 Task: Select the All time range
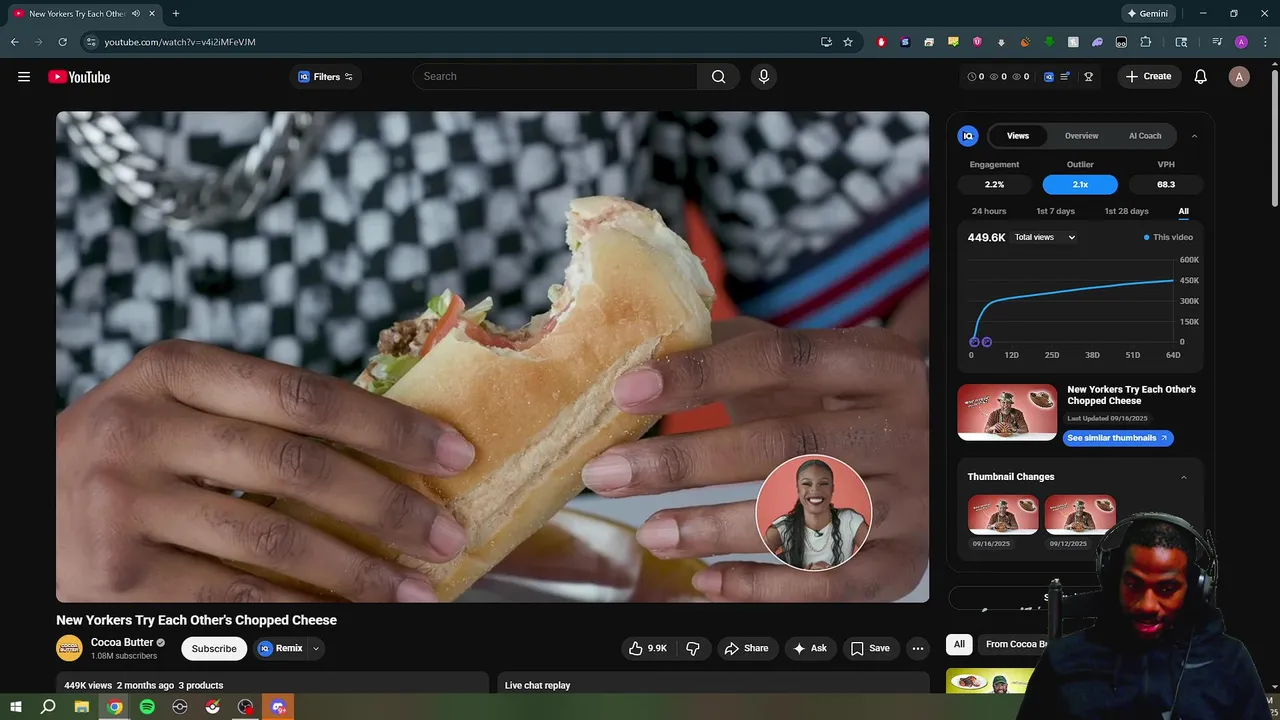tap(1183, 211)
